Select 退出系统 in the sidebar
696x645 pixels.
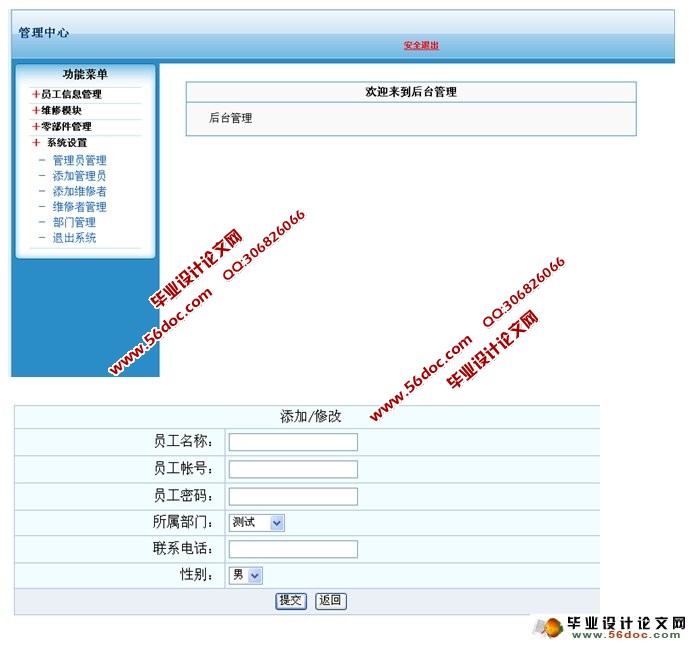point(74,237)
